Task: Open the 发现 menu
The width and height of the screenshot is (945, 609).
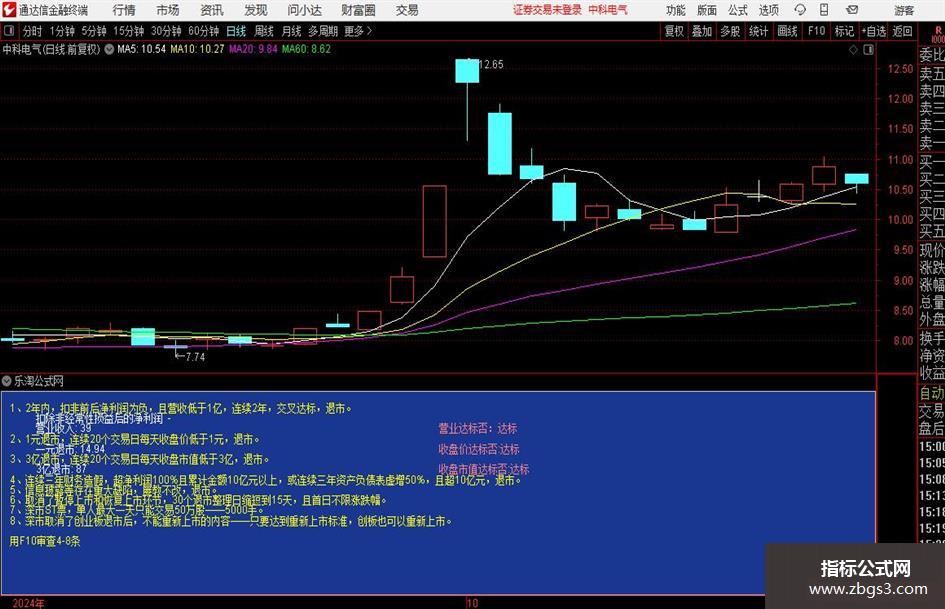Action: (x=256, y=10)
